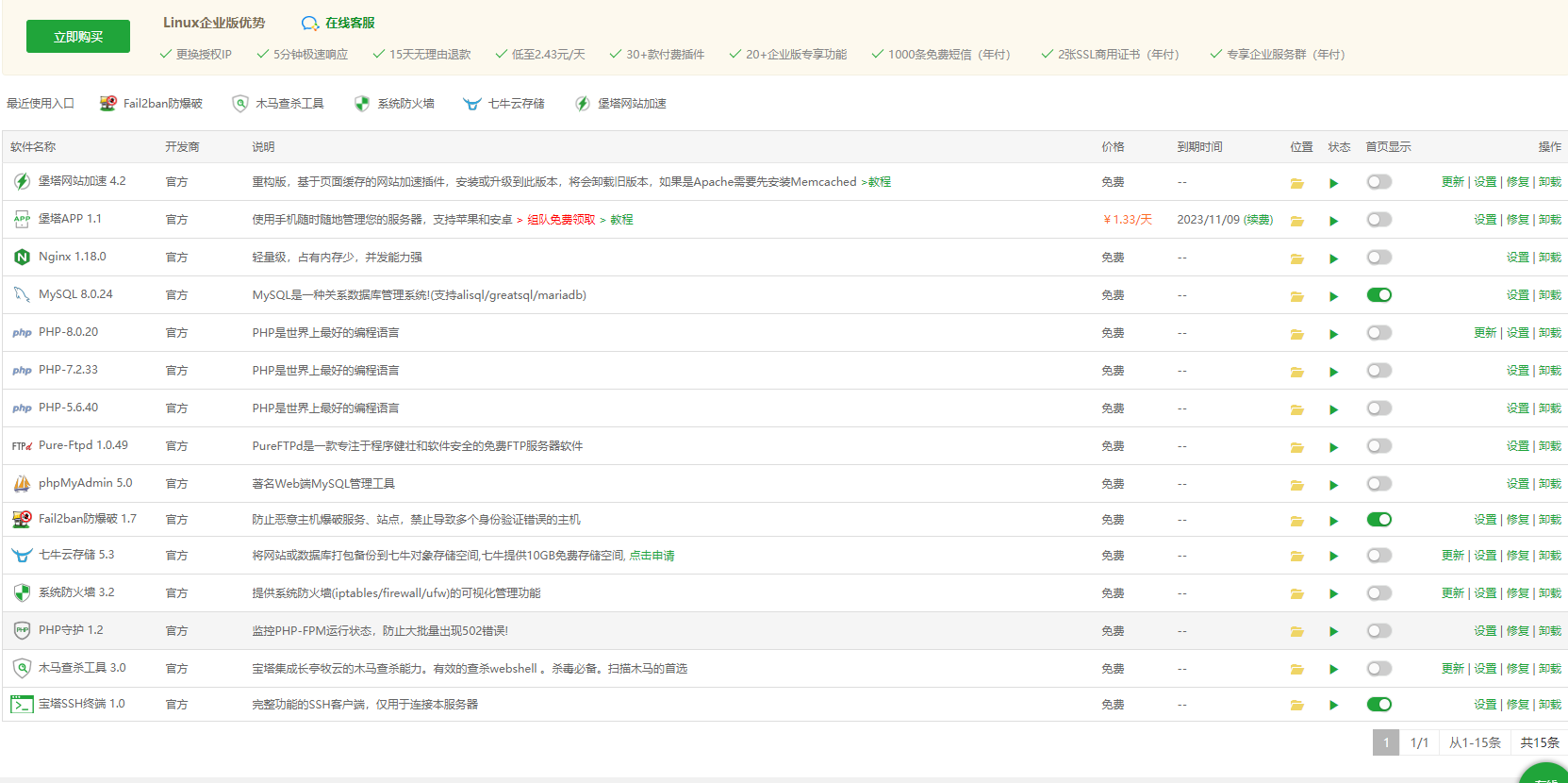Click 更新 for 系统防火墙 3.2

coord(1453,593)
